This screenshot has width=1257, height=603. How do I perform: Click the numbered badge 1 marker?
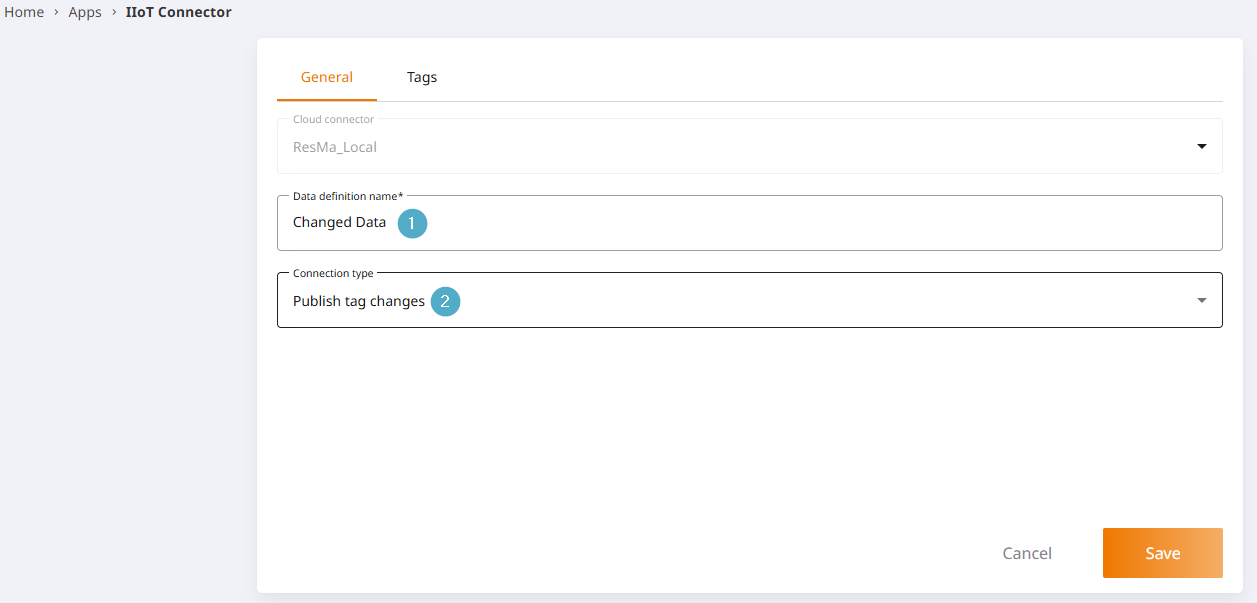(412, 223)
